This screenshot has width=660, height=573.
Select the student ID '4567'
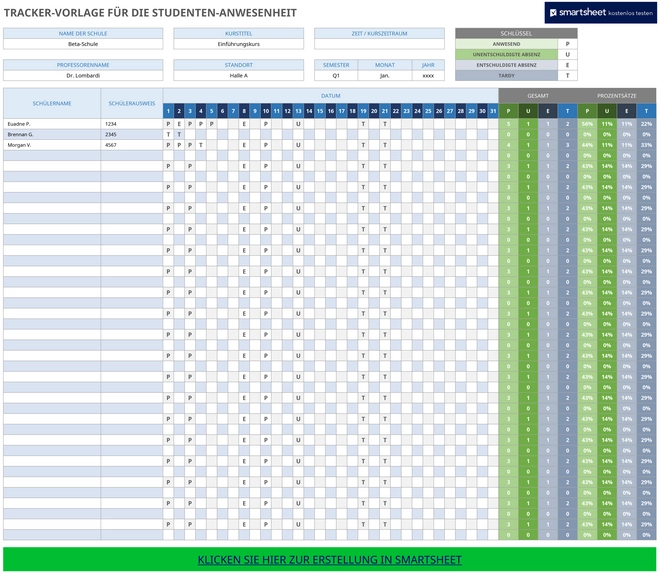[132, 145]
